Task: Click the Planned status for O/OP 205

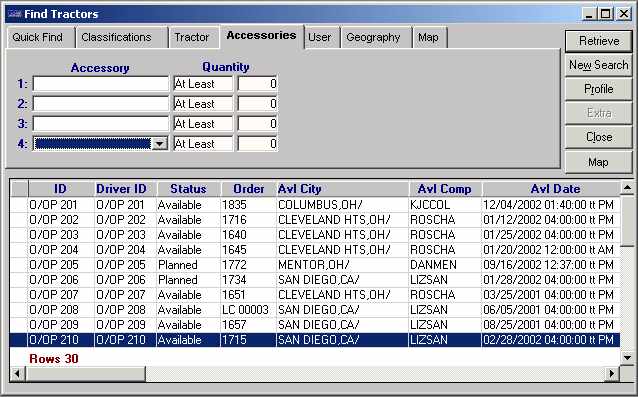Action: 188,265
